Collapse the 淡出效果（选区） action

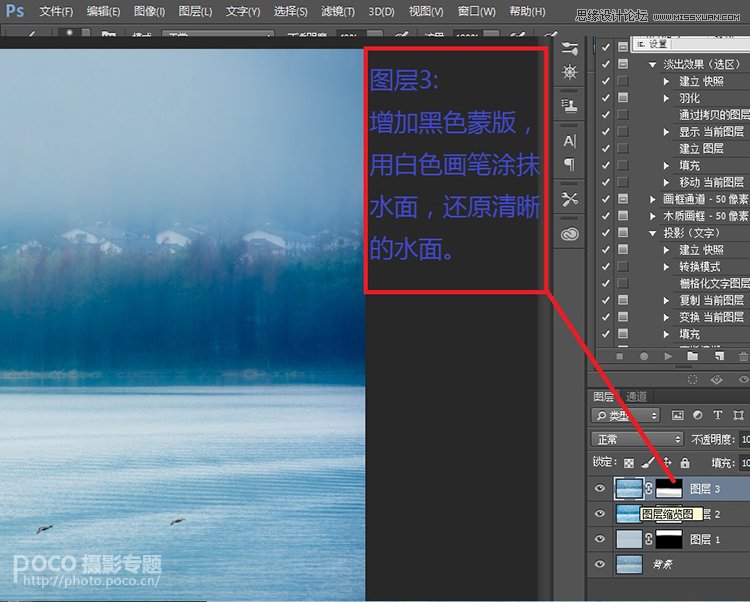point(652,65)
